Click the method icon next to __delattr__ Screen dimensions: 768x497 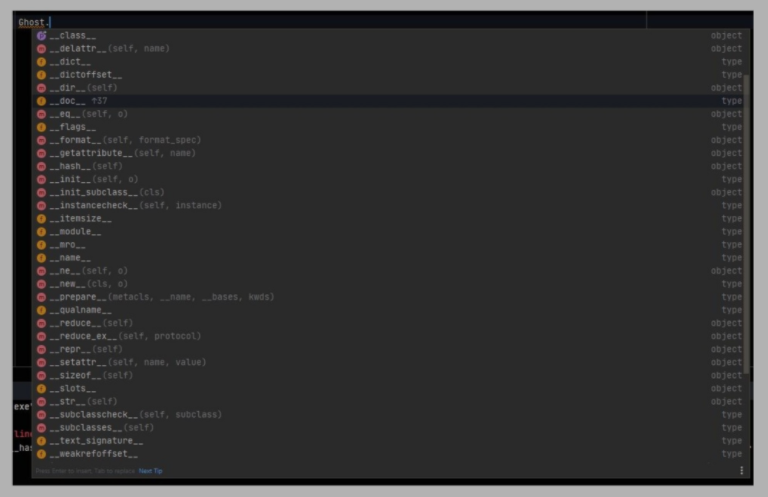41,49
